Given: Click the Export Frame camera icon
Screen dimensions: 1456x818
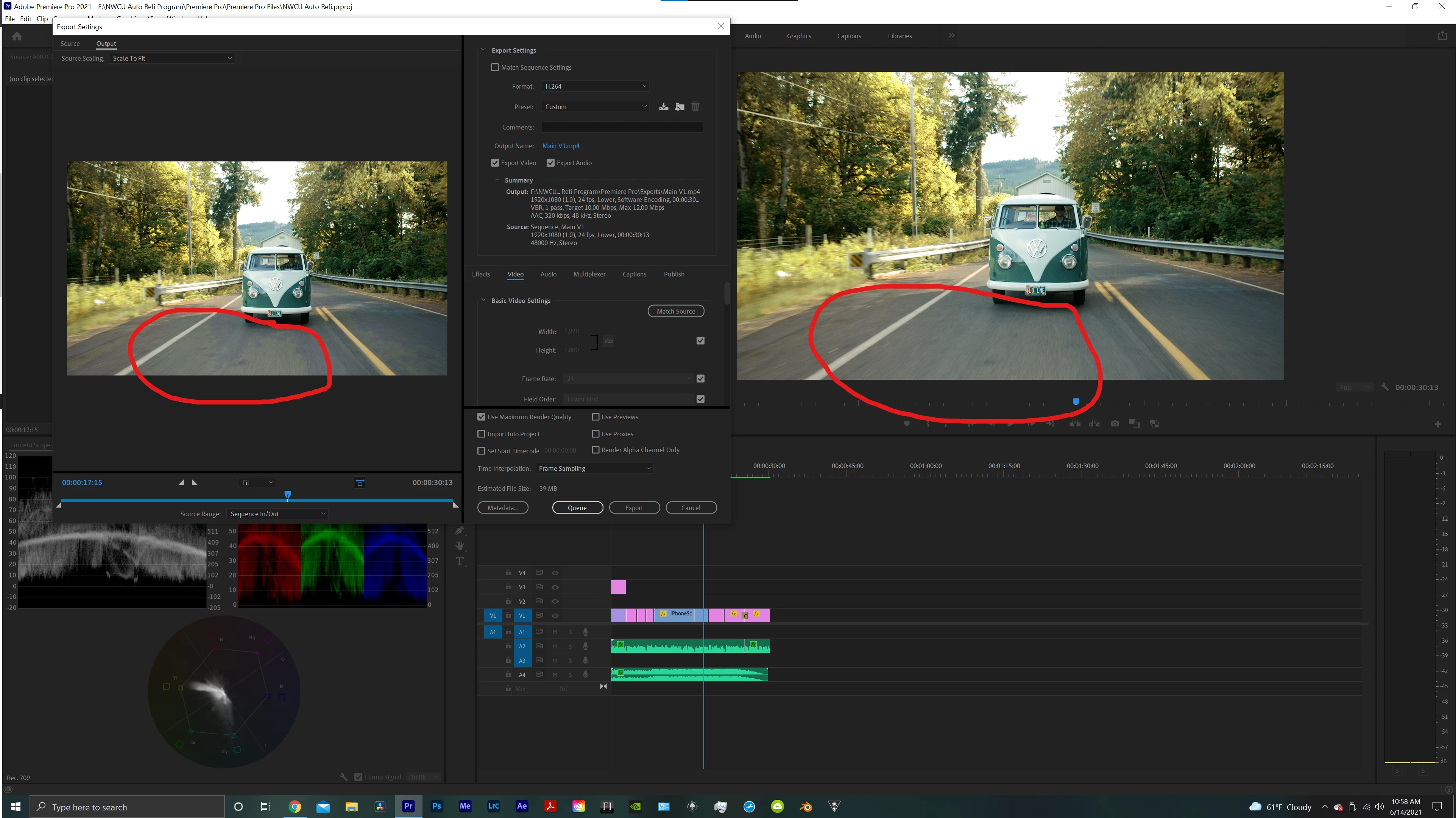Looking at the screenshot, I should click(1115, 423).
